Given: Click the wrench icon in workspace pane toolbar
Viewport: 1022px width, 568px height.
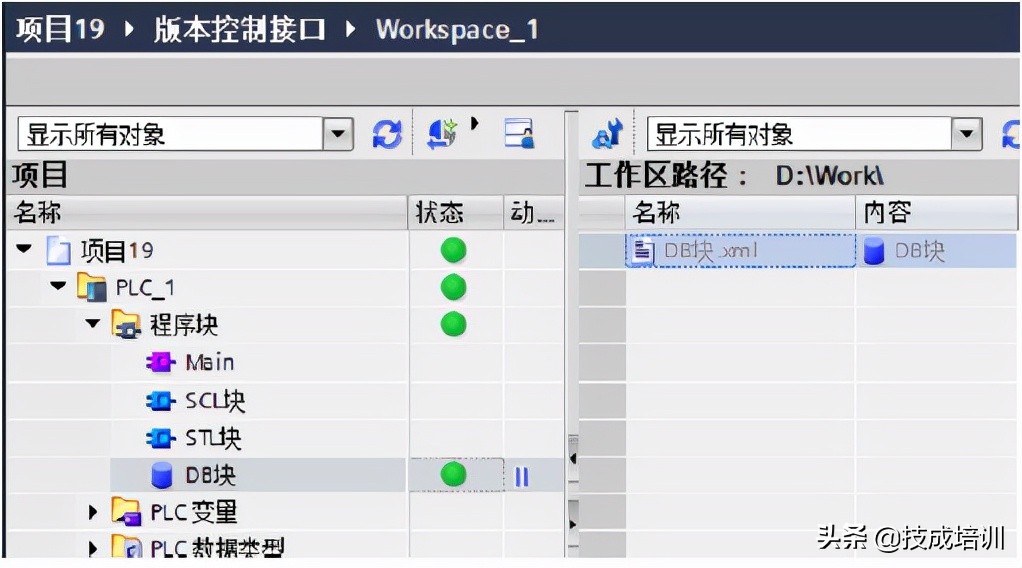Looking at the screenshot, I should point(608,134).
